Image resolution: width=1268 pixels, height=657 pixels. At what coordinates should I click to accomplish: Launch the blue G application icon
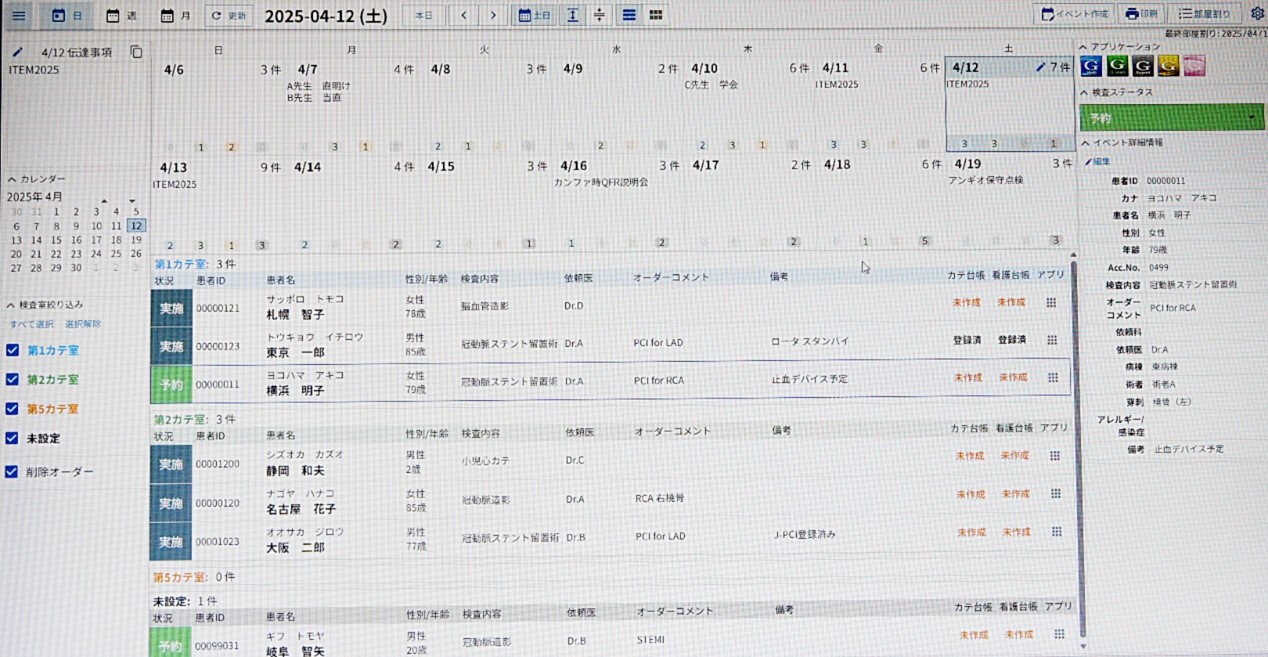tap(1091, 67)
